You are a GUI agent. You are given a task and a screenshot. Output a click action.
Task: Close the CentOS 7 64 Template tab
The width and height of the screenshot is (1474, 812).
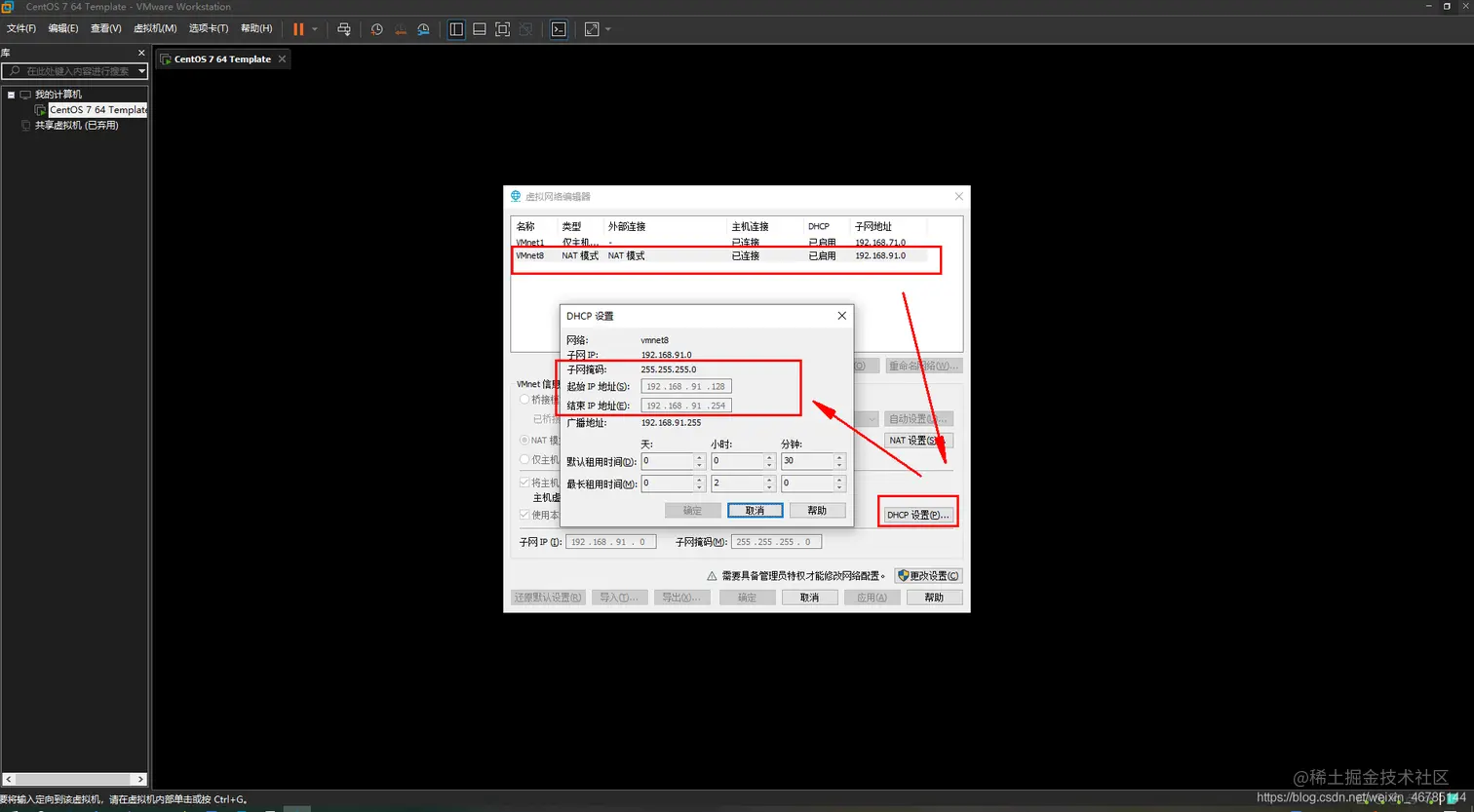coord(283,59)
